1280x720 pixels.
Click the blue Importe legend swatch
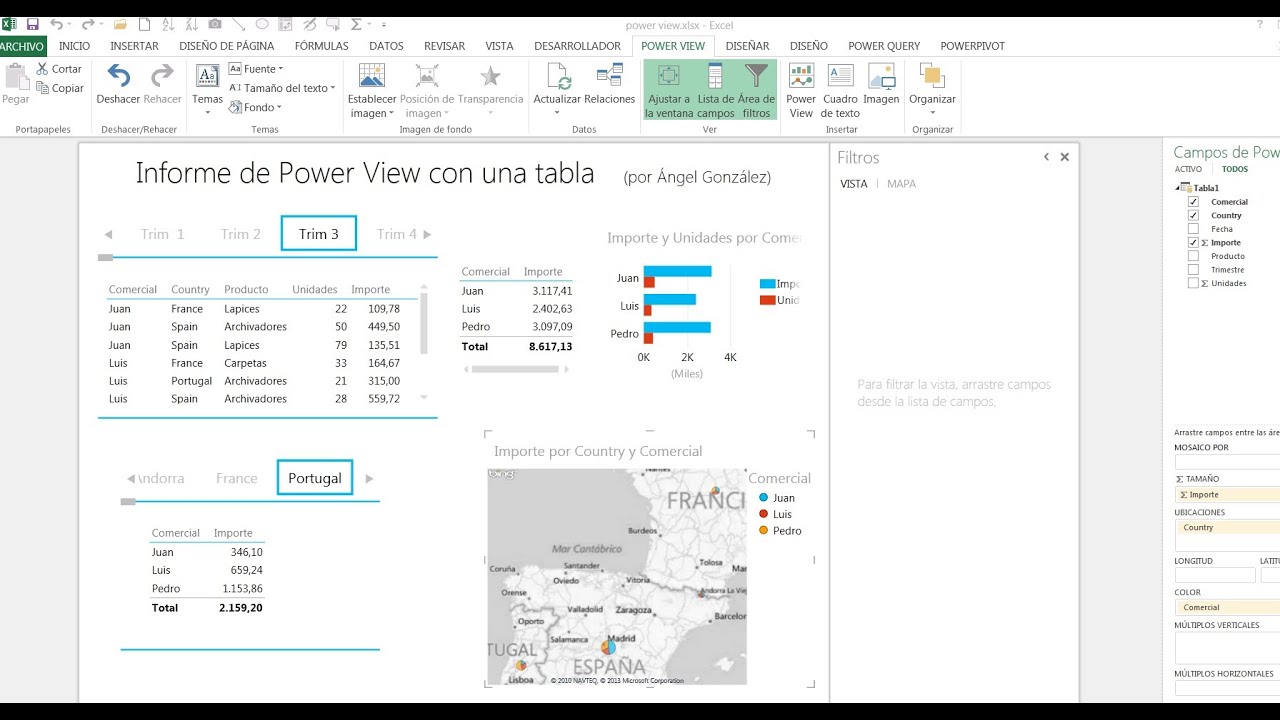pyautogui.click(x=767, y=284)
